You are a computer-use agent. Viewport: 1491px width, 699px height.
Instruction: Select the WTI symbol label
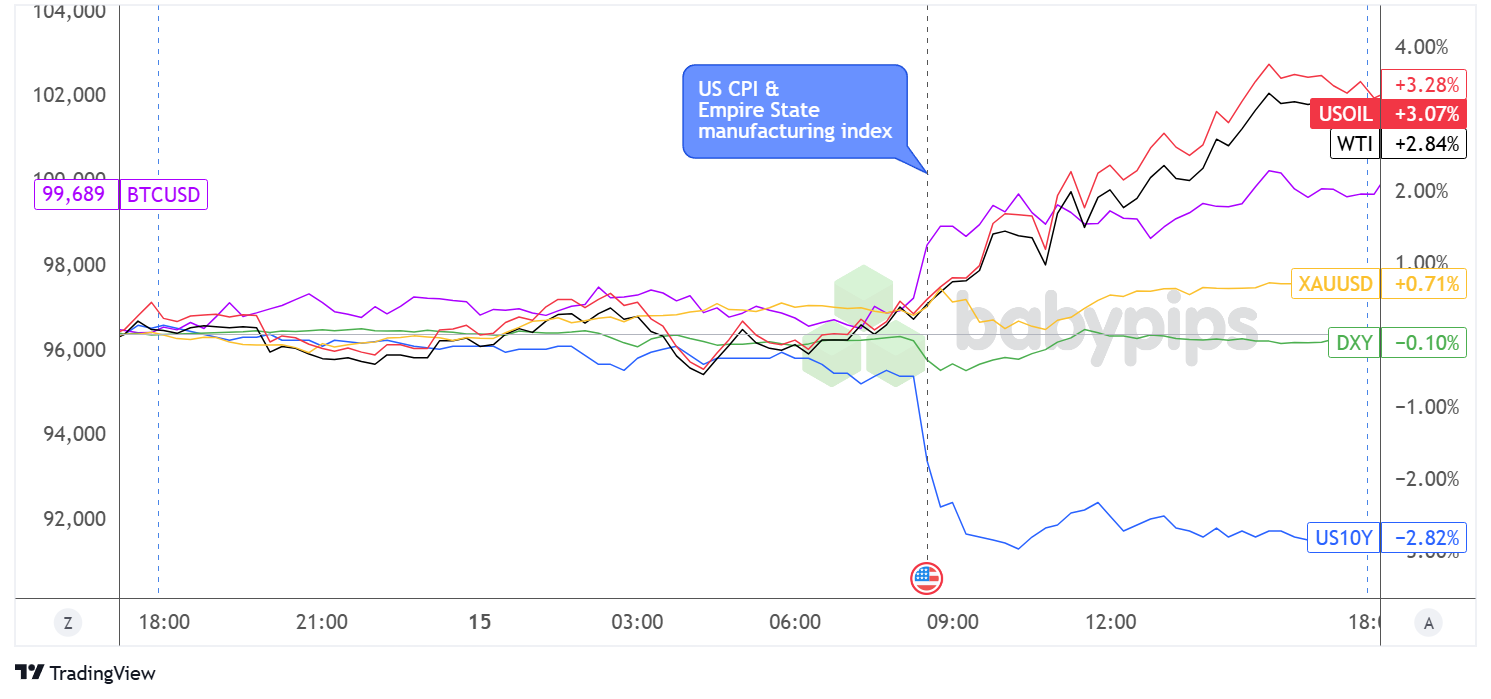(1354, 144)
